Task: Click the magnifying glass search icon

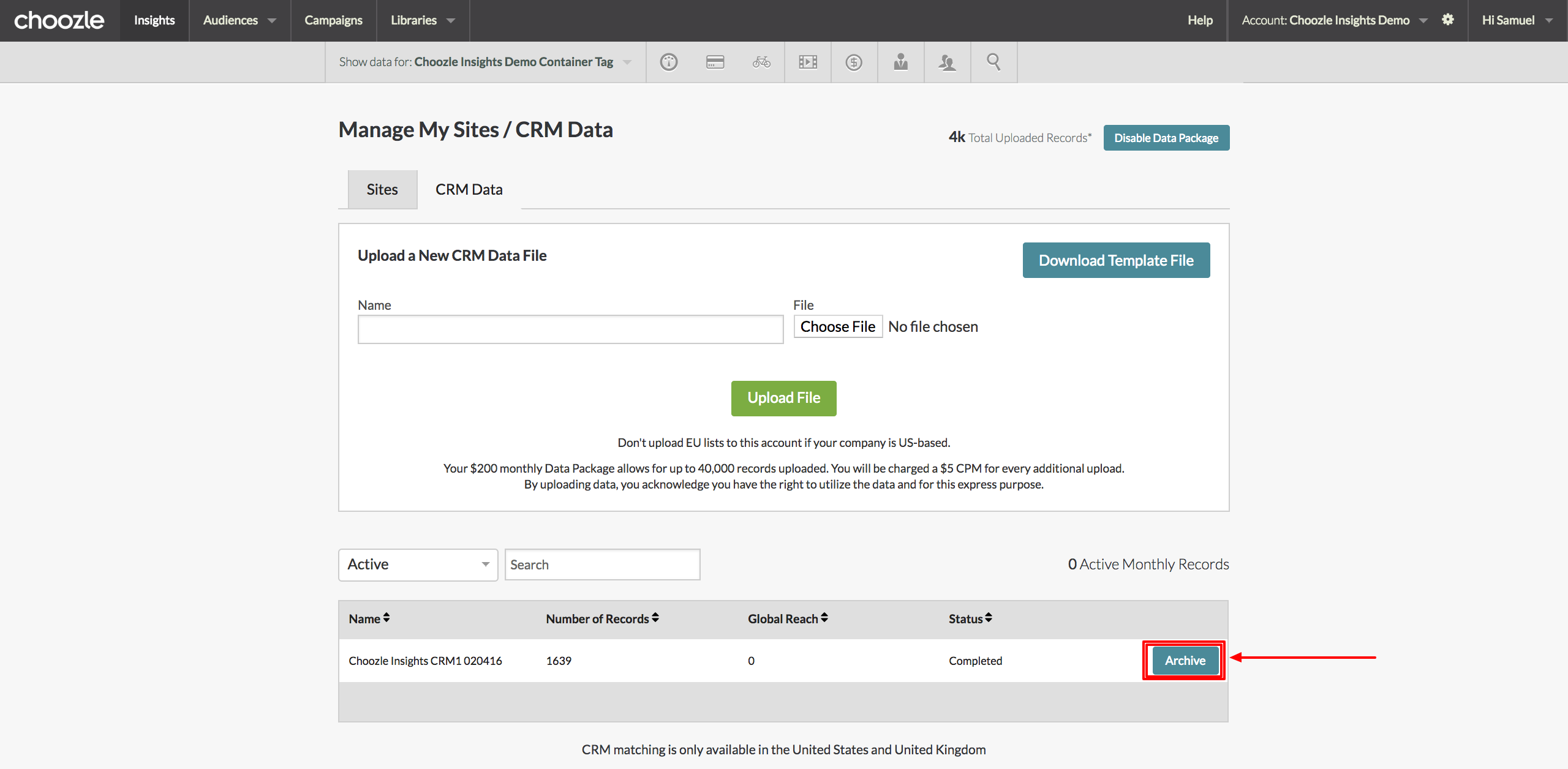Action: 993,62
